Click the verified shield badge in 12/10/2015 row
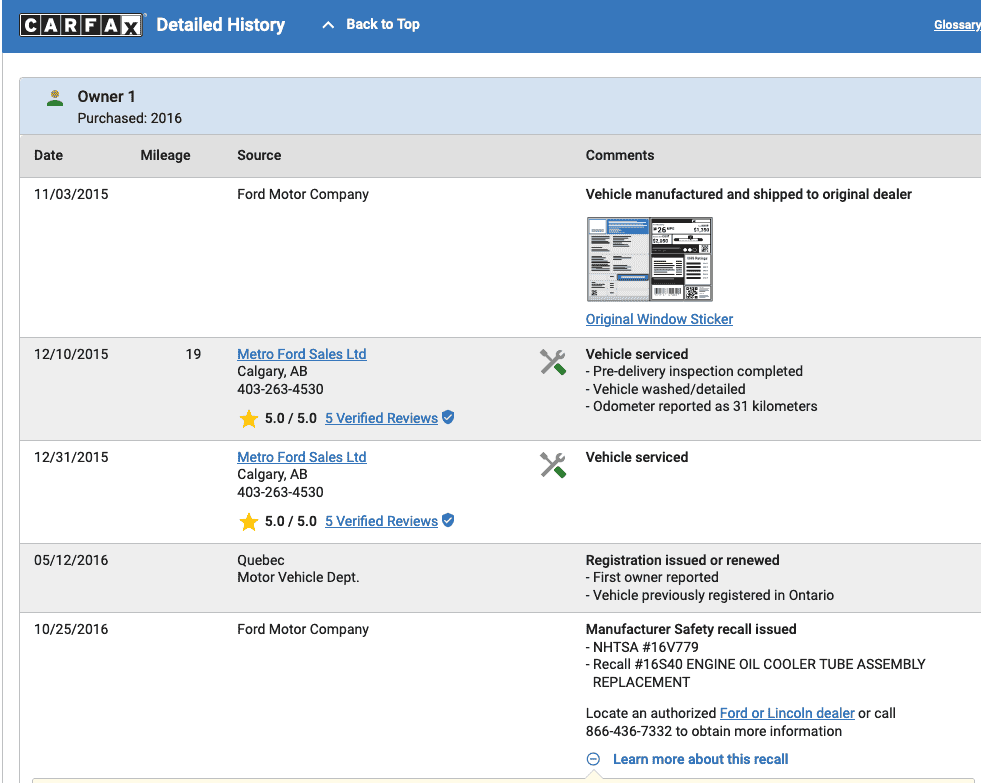The height and width of the screenshot is (783, 981). 448,417
